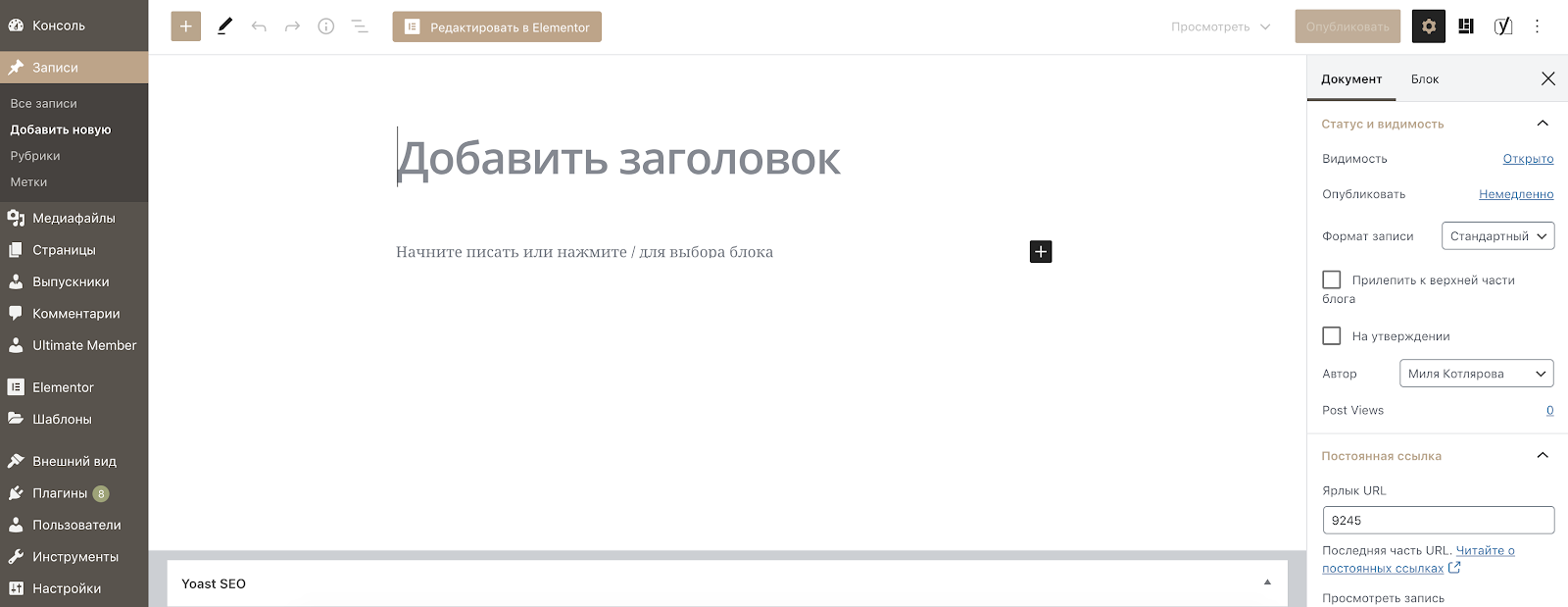The image size is (1568, 607).
Task: Click the 'Ярлык URL' input field
Action: click(1438, 521)
